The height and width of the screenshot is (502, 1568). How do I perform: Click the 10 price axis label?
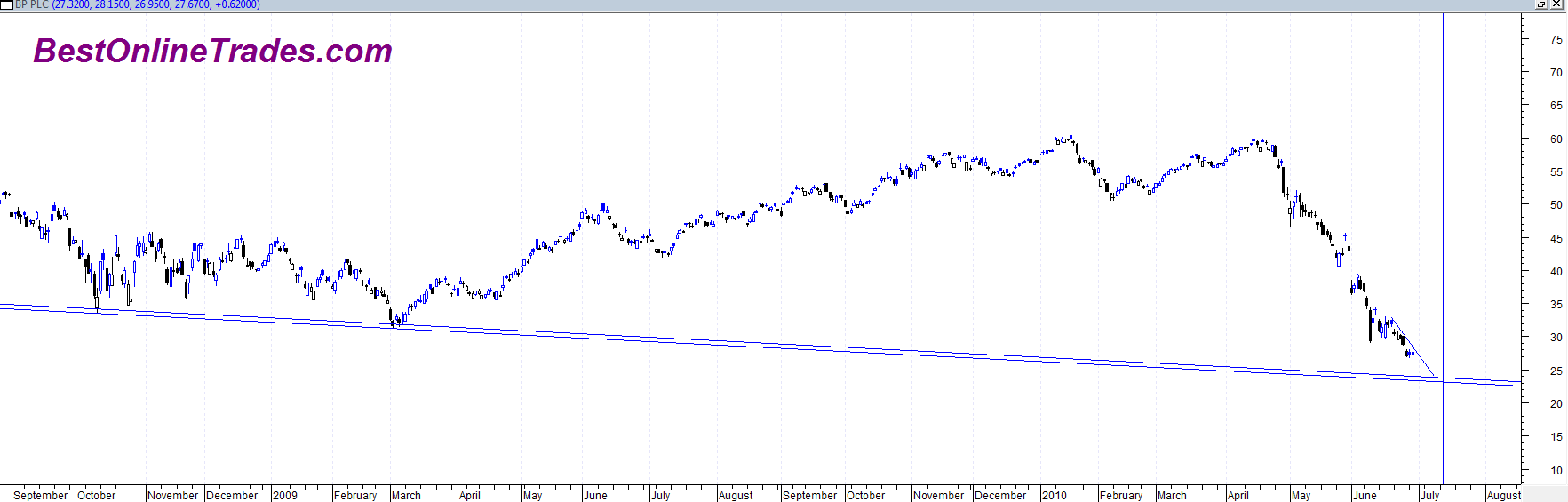(x=1556, y=471)
